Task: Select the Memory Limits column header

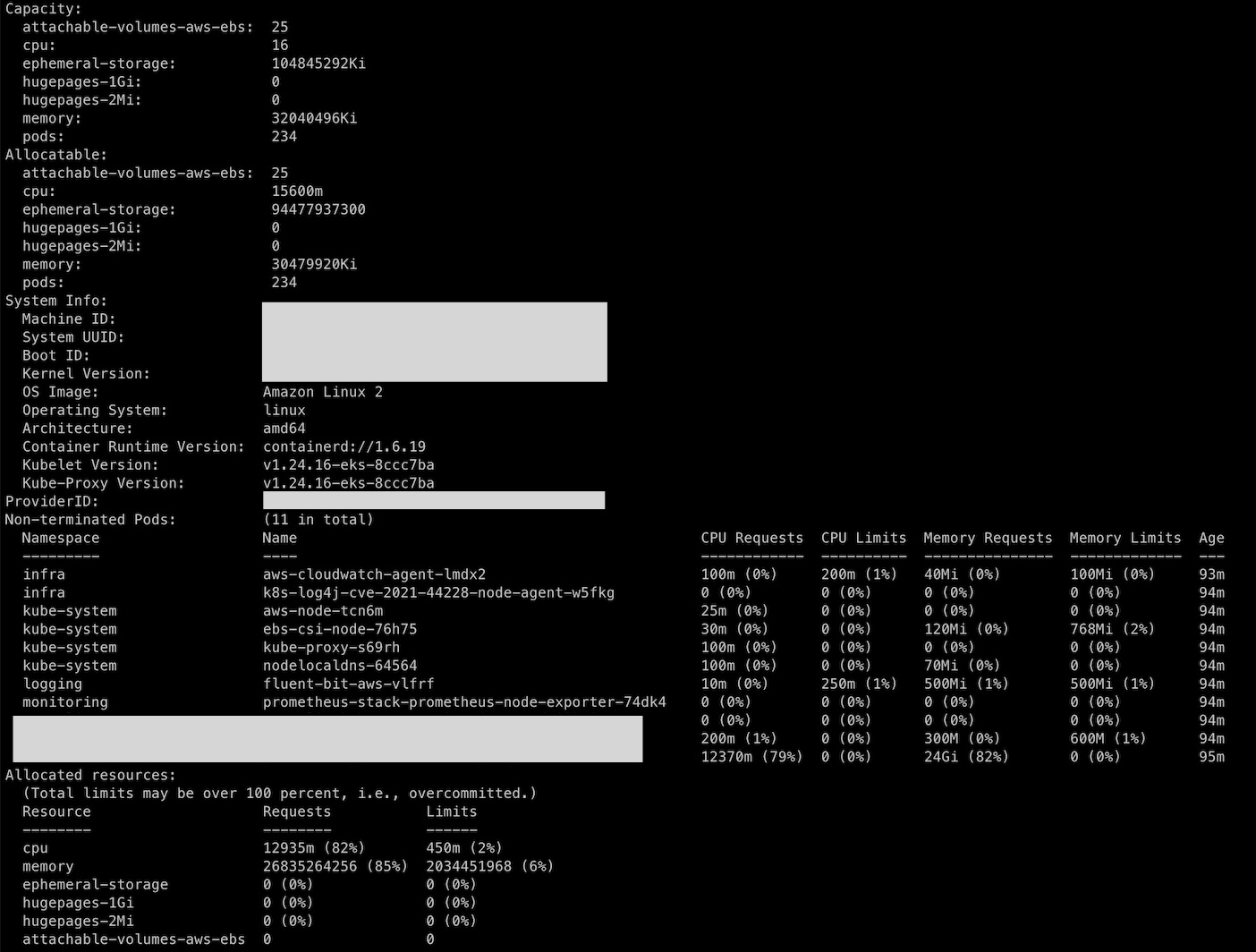Action: click(1124, 537)
